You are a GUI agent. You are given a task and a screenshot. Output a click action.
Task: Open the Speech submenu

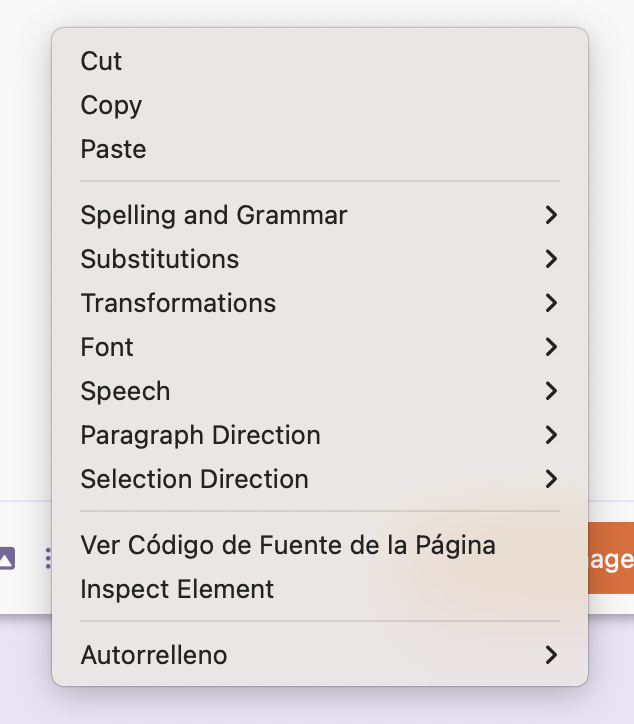(x=320, y=391)
